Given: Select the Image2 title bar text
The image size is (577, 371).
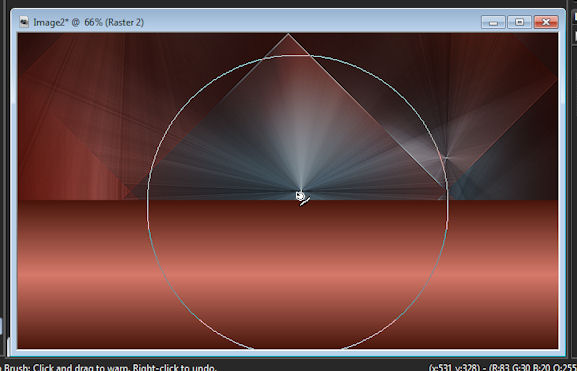Looking at the screenshot, I should pyautogui.click(x=88, y=22).
